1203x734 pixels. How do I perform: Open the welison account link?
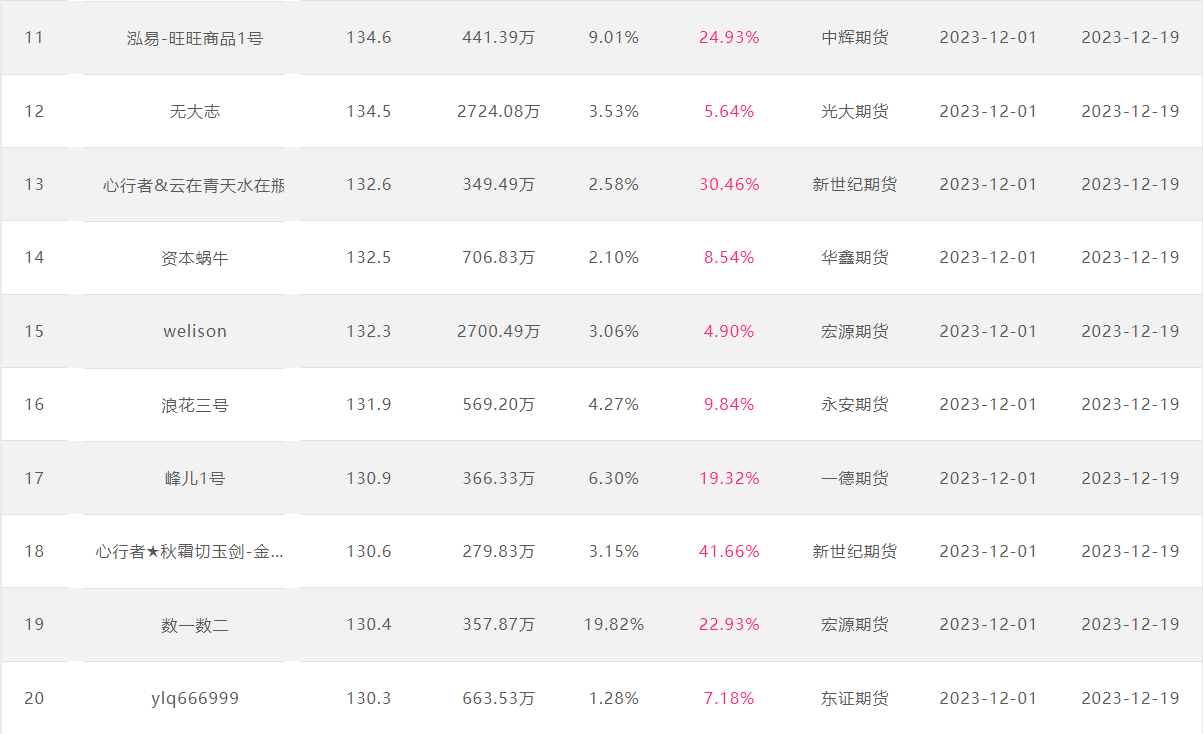click(195, 331)
